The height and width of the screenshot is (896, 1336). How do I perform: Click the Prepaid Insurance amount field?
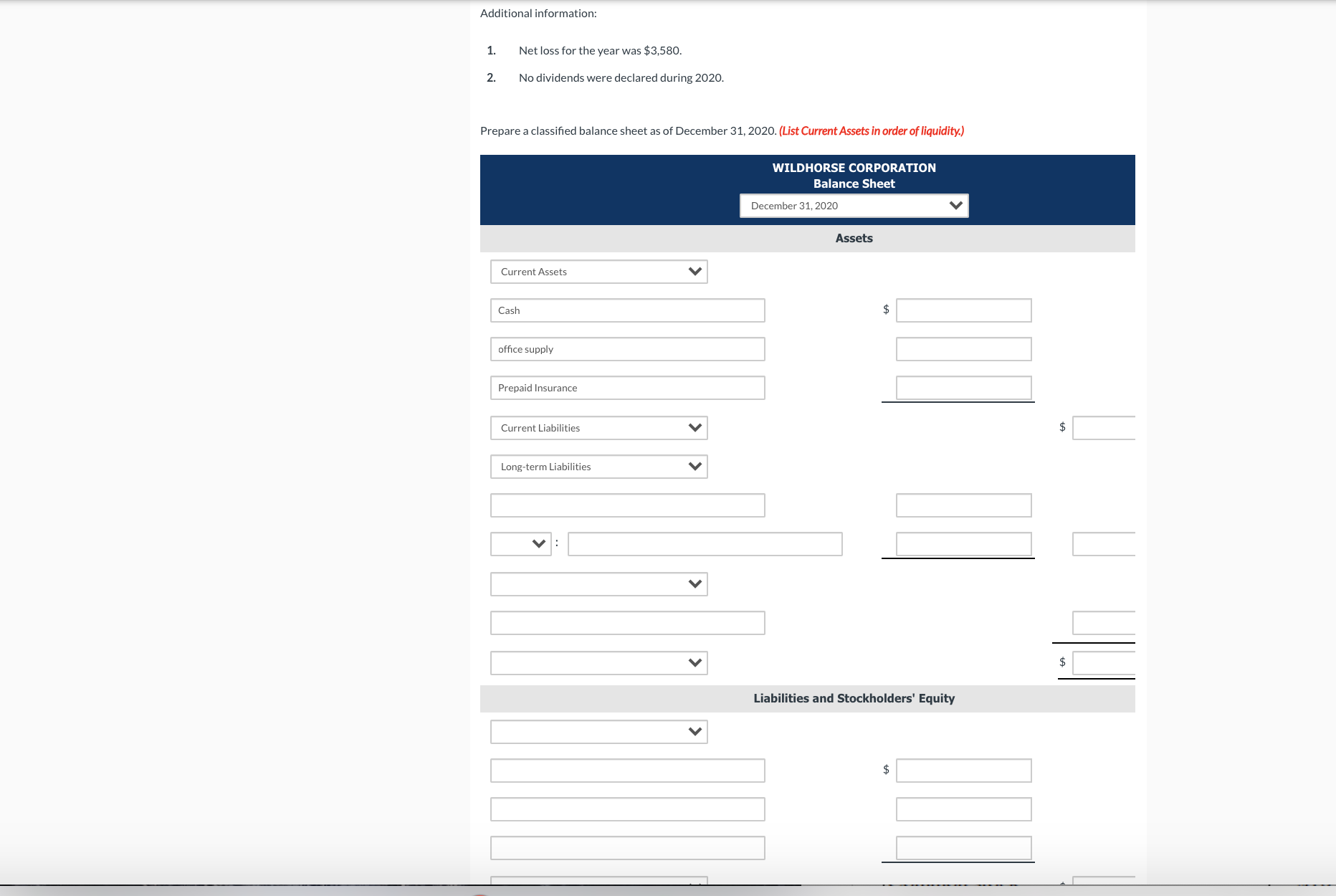[x=963, y=388]
